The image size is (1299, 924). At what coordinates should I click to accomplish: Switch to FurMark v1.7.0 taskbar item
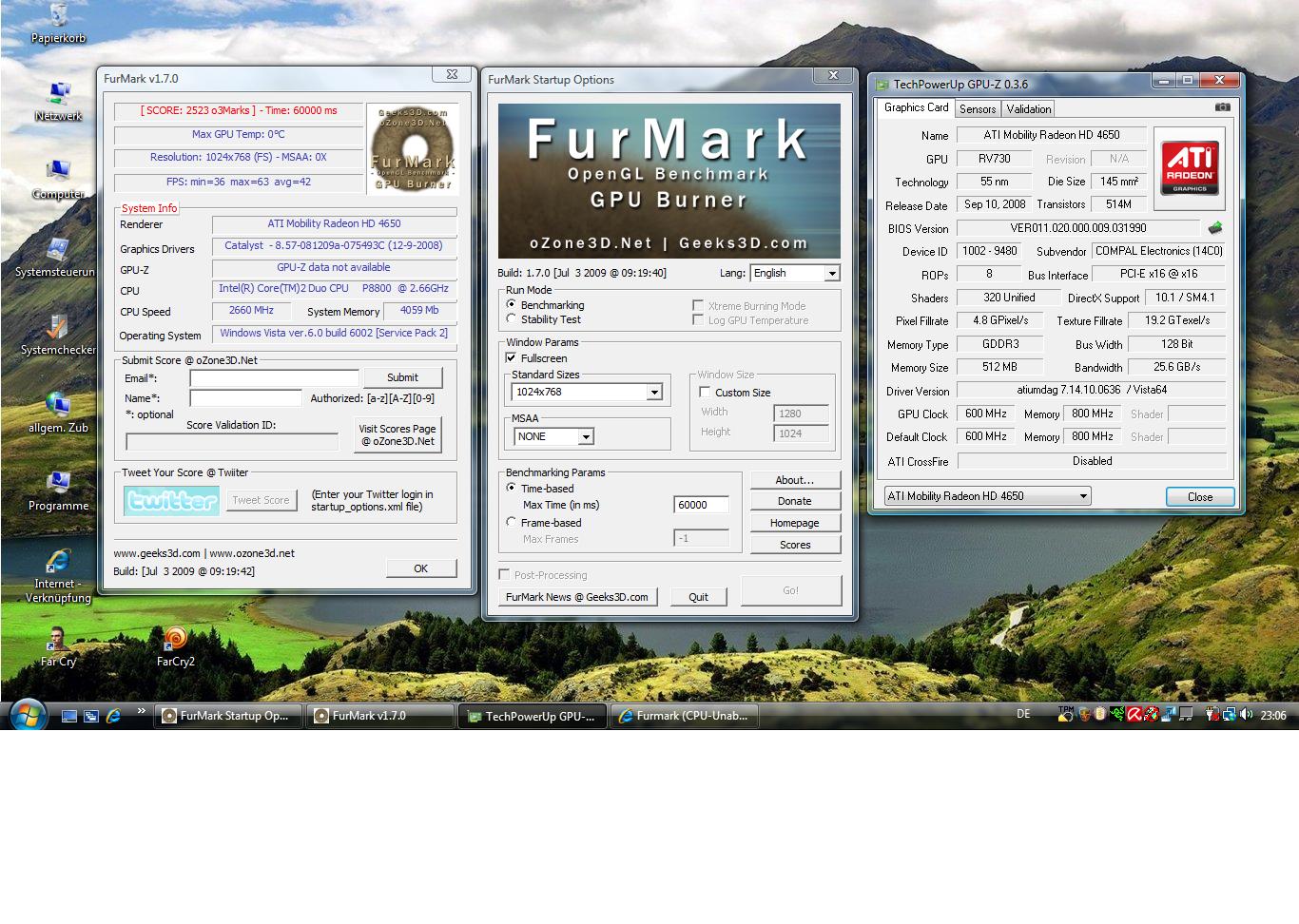pos(380,716)
